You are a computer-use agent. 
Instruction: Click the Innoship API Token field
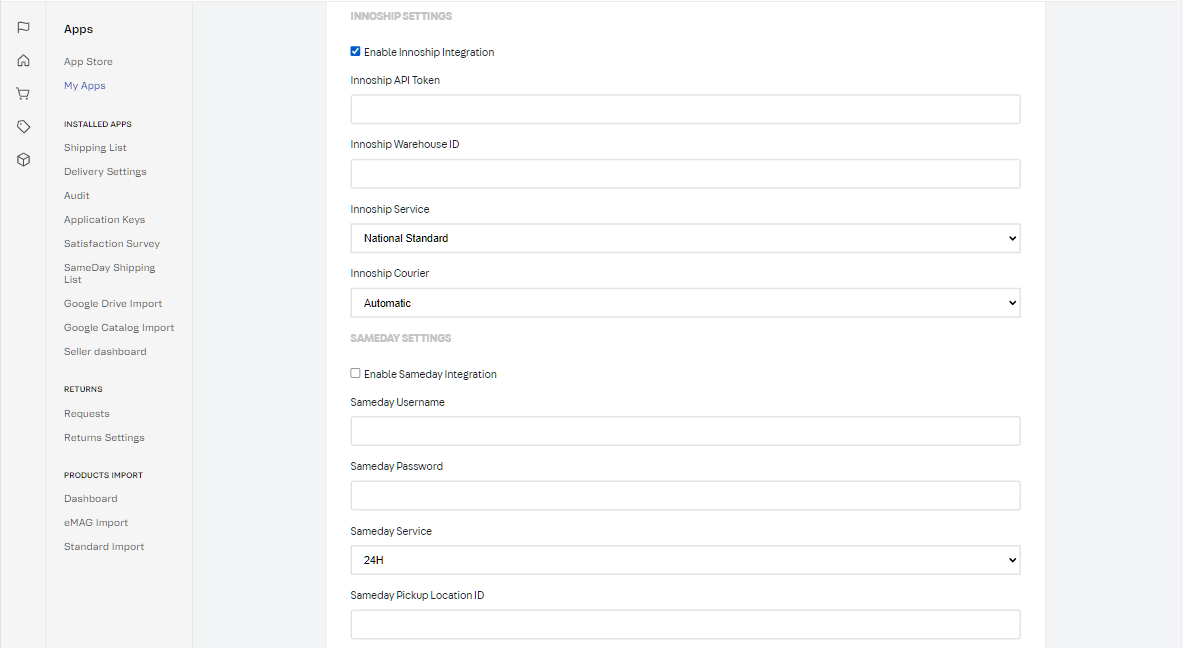coord(685,109)
